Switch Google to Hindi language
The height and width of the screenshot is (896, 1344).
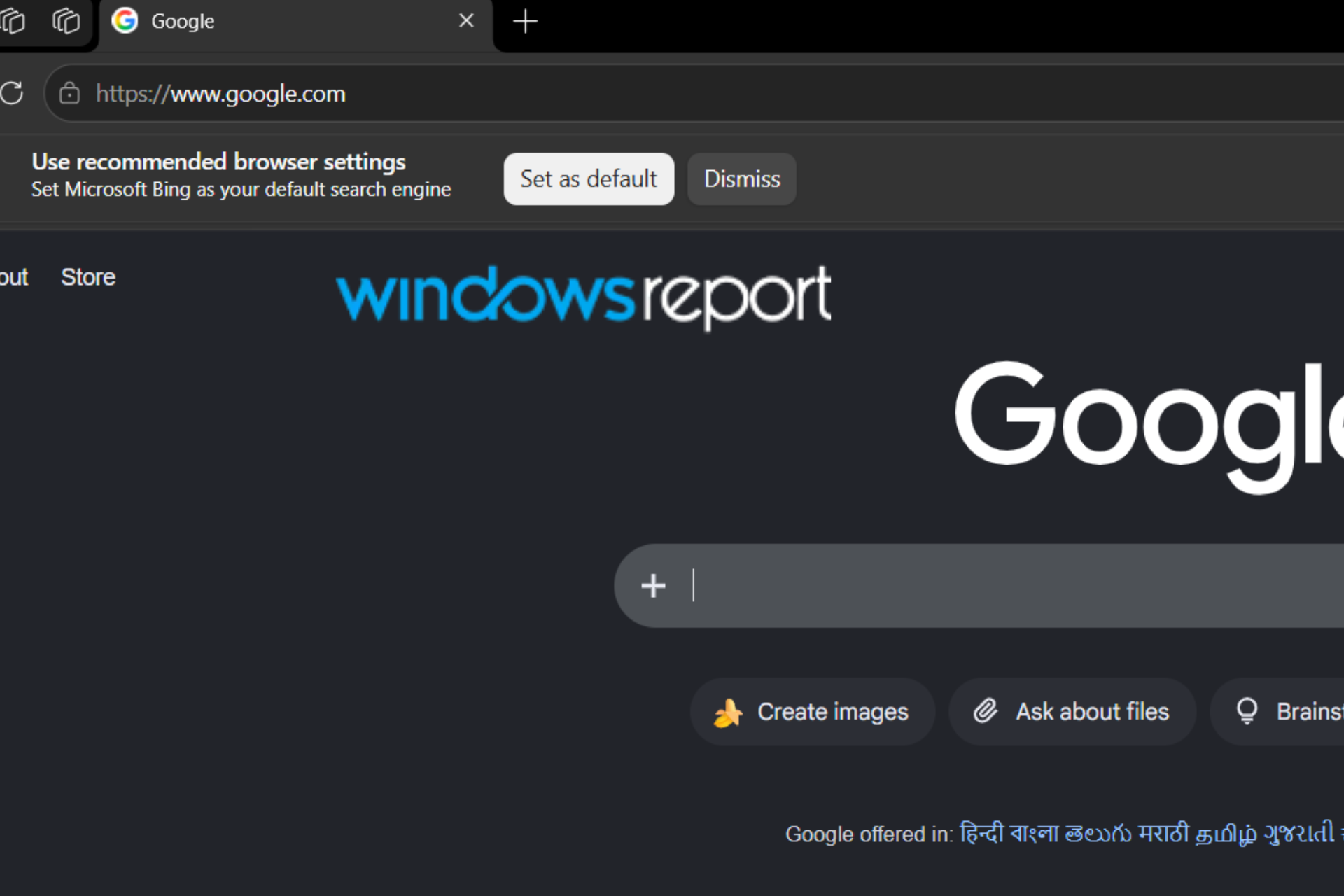[981, 834]
